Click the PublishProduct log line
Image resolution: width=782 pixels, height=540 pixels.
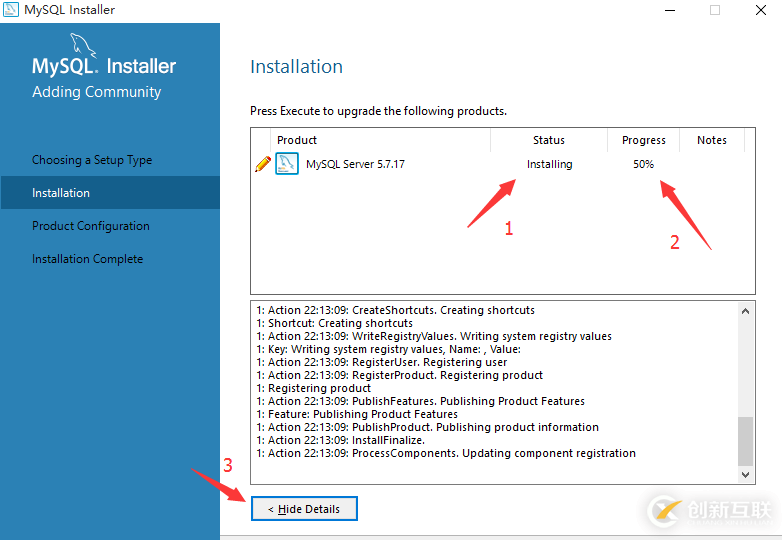pos(427,427)
